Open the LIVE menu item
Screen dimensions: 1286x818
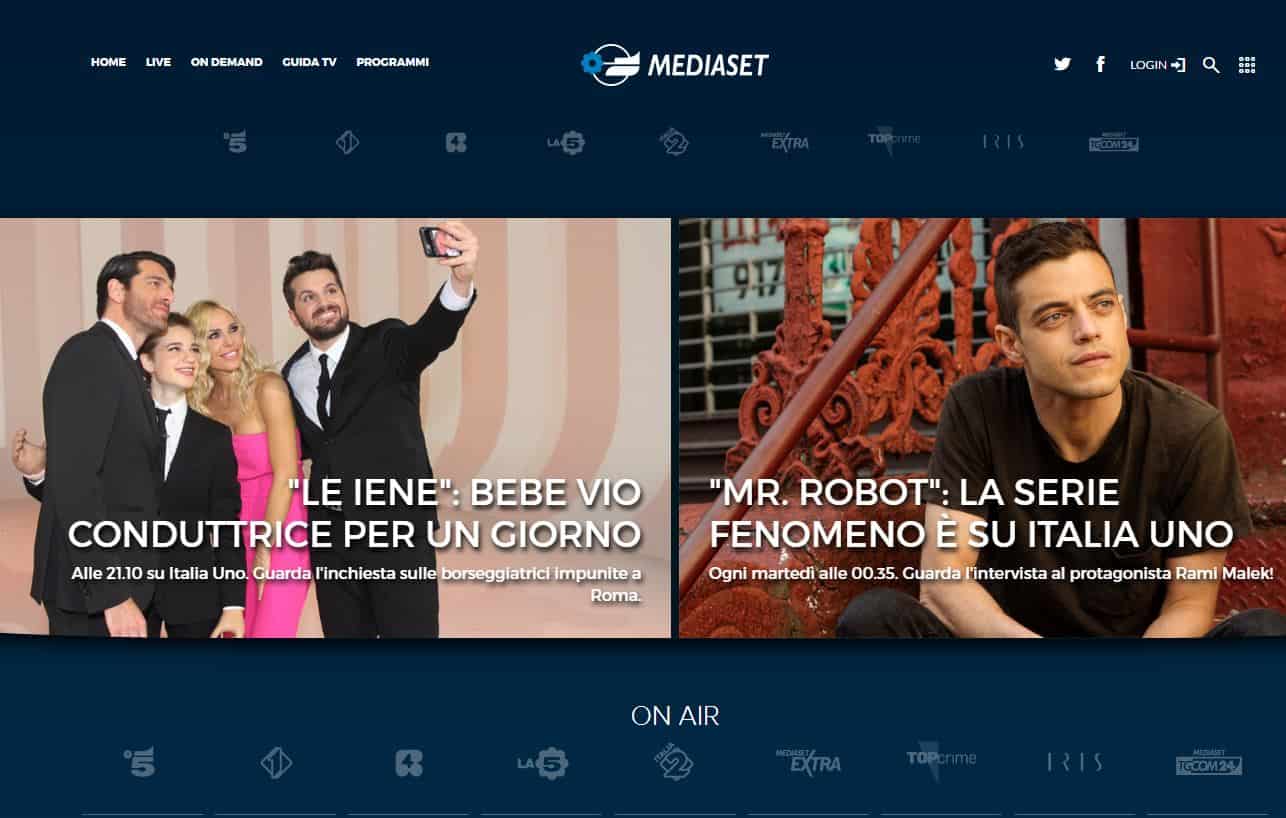pos(158,62)
